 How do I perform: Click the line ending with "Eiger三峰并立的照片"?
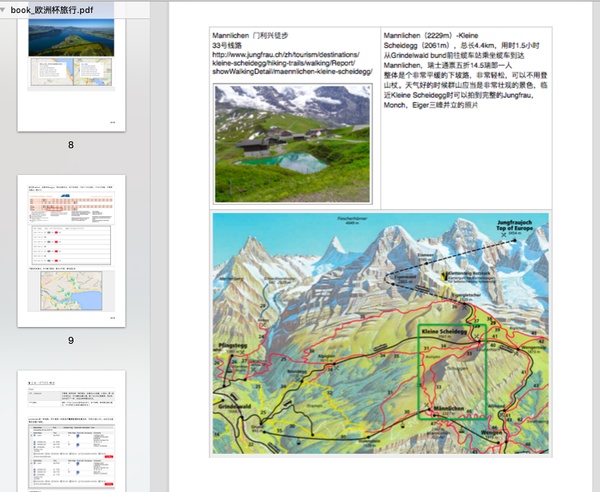pos(431,105)
